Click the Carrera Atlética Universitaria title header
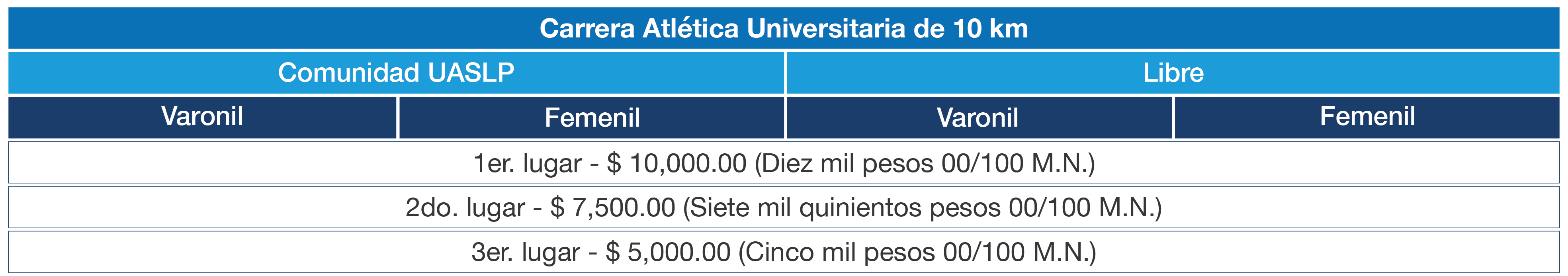Viewport: 1568px width, 276px height. pos(784,28)
